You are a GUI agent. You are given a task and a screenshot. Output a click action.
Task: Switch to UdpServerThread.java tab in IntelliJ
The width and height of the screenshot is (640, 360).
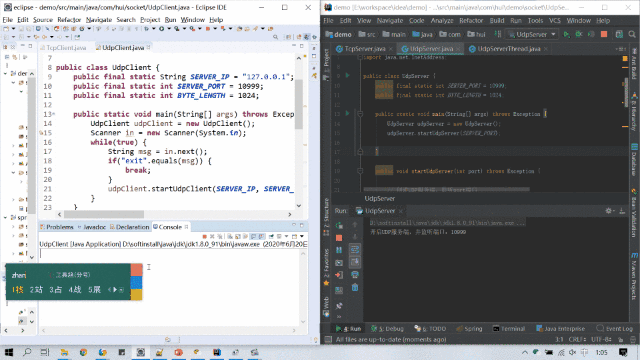[x=509, y=49]
